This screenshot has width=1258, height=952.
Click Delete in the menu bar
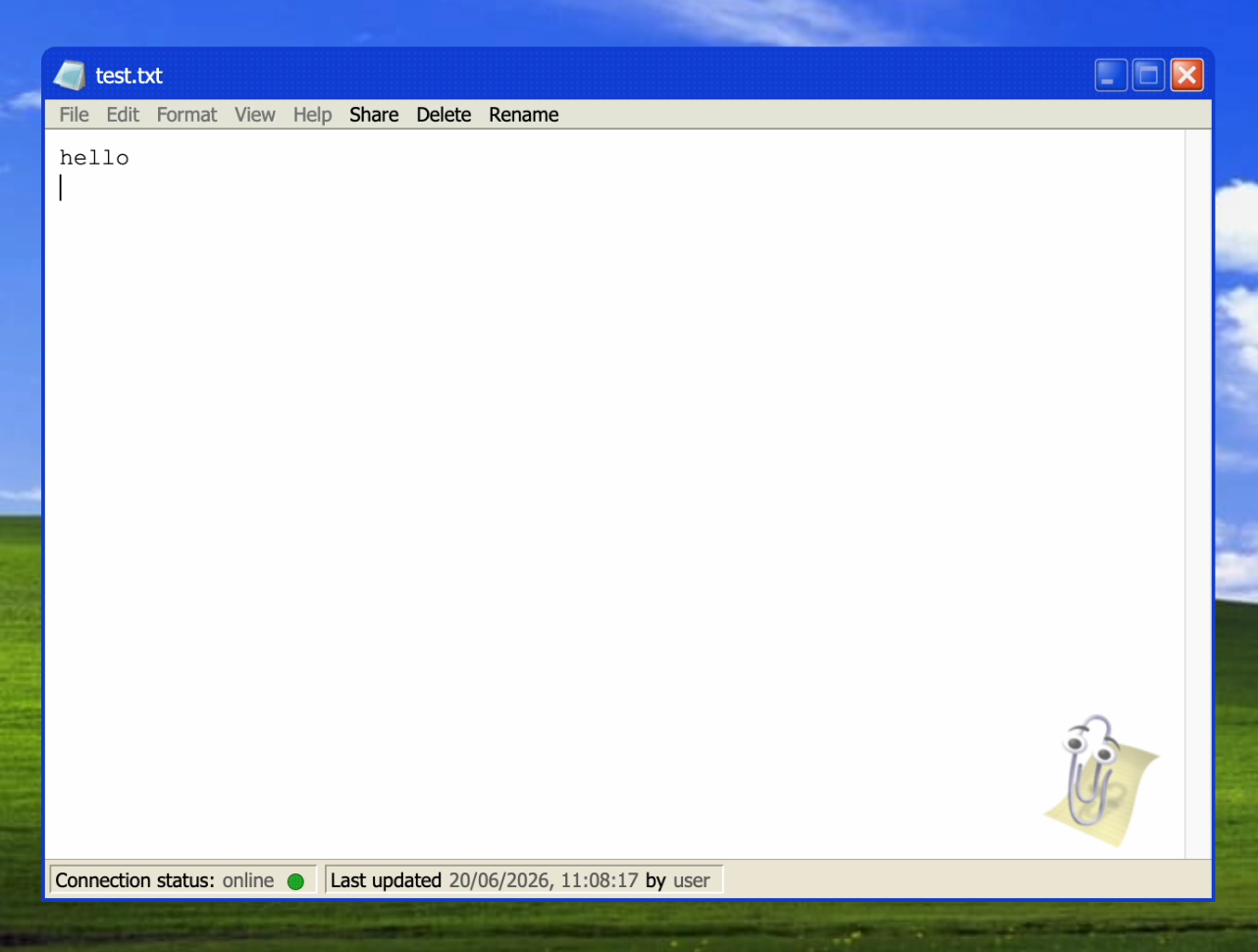[x=444, y=115]
